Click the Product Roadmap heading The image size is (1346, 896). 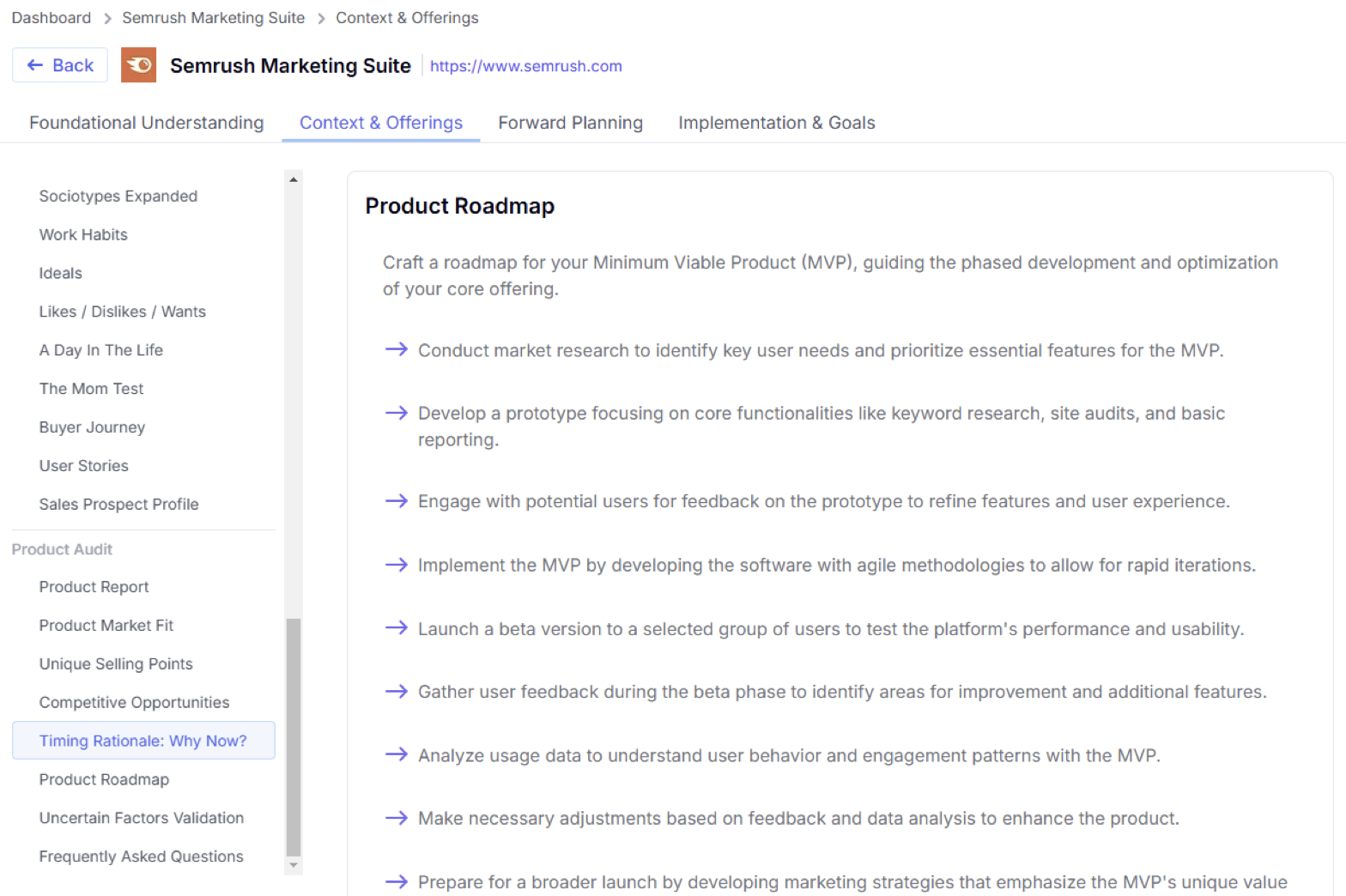[x=460, y=206]
